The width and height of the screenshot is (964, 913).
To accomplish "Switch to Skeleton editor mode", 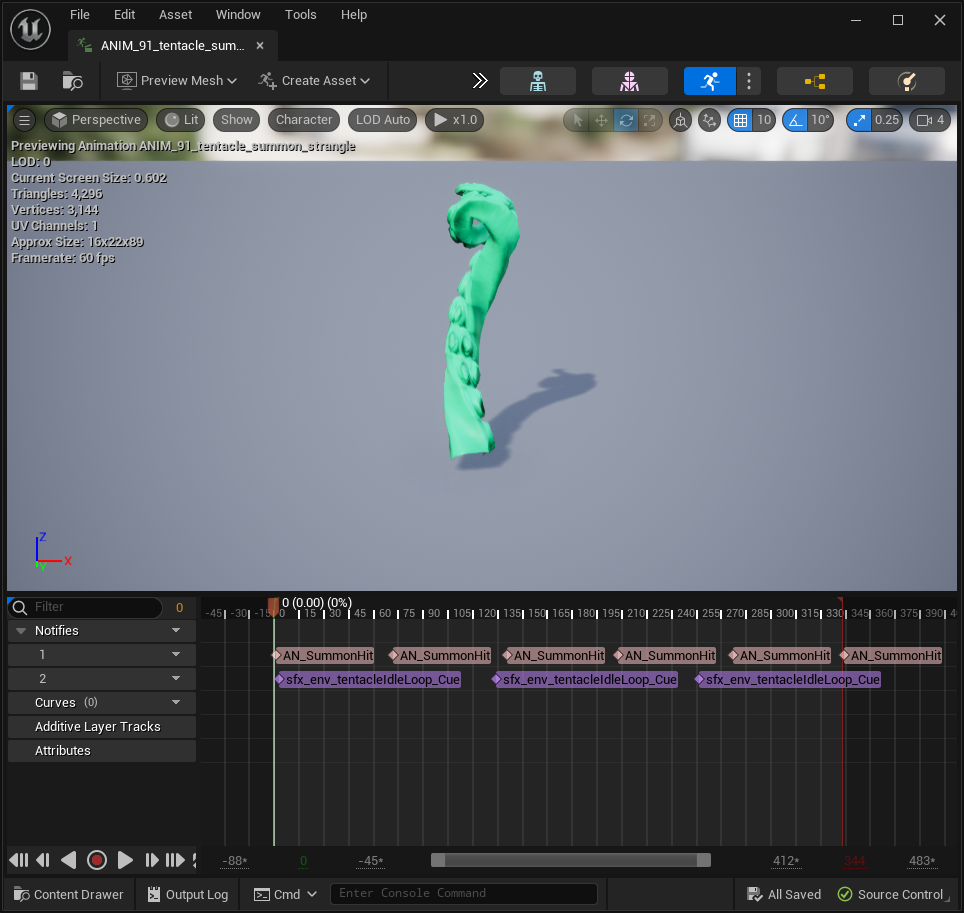I will tap(538, 81).
